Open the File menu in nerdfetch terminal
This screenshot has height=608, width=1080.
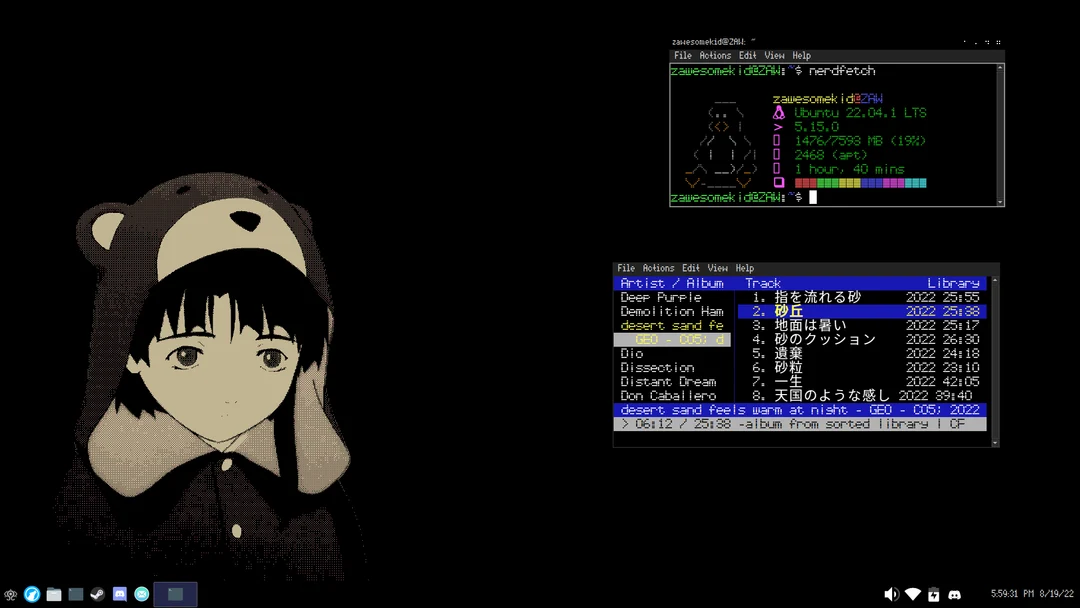[682, 56]
